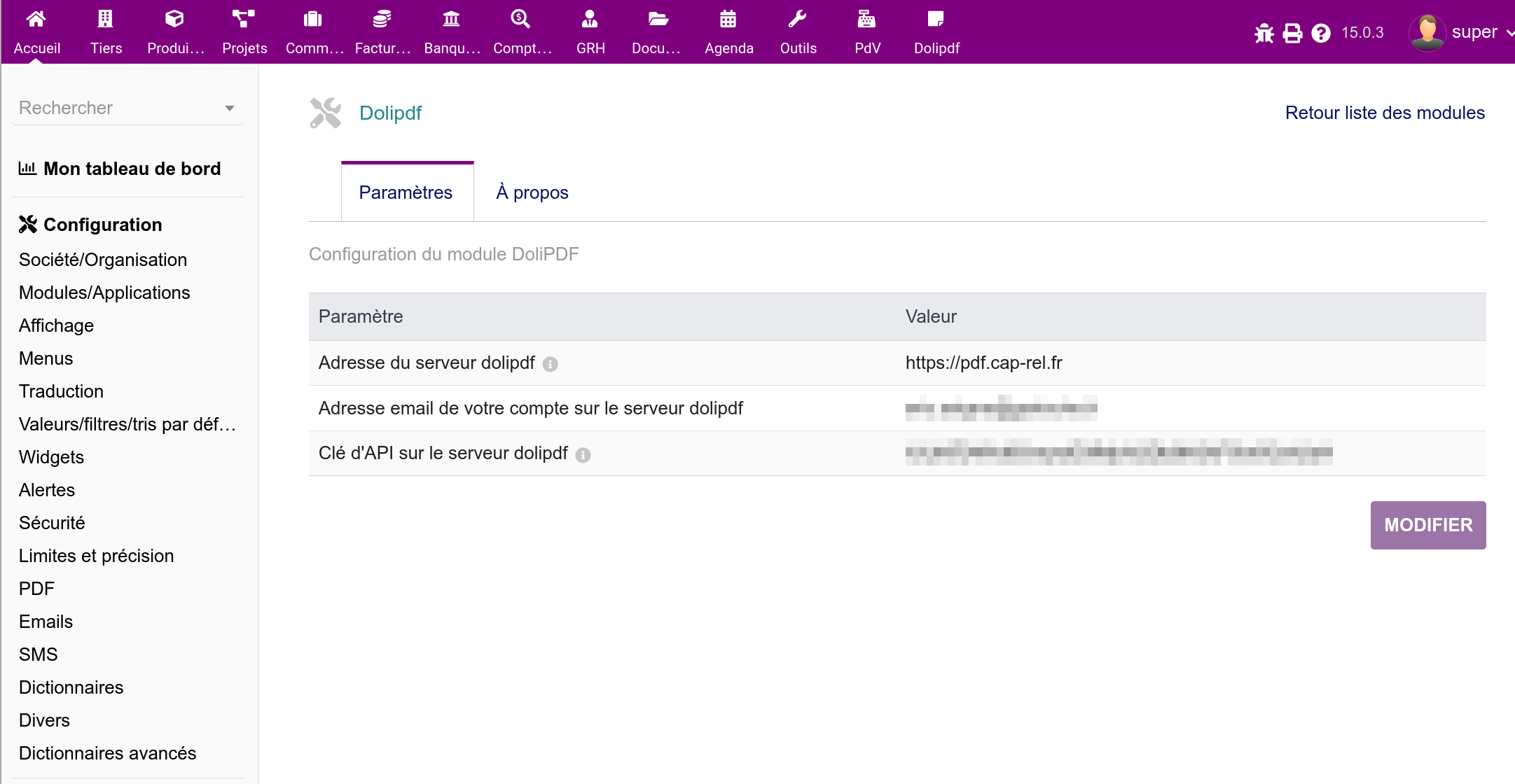
Task: Open the help question mark icon
Action: [1321, 33]
